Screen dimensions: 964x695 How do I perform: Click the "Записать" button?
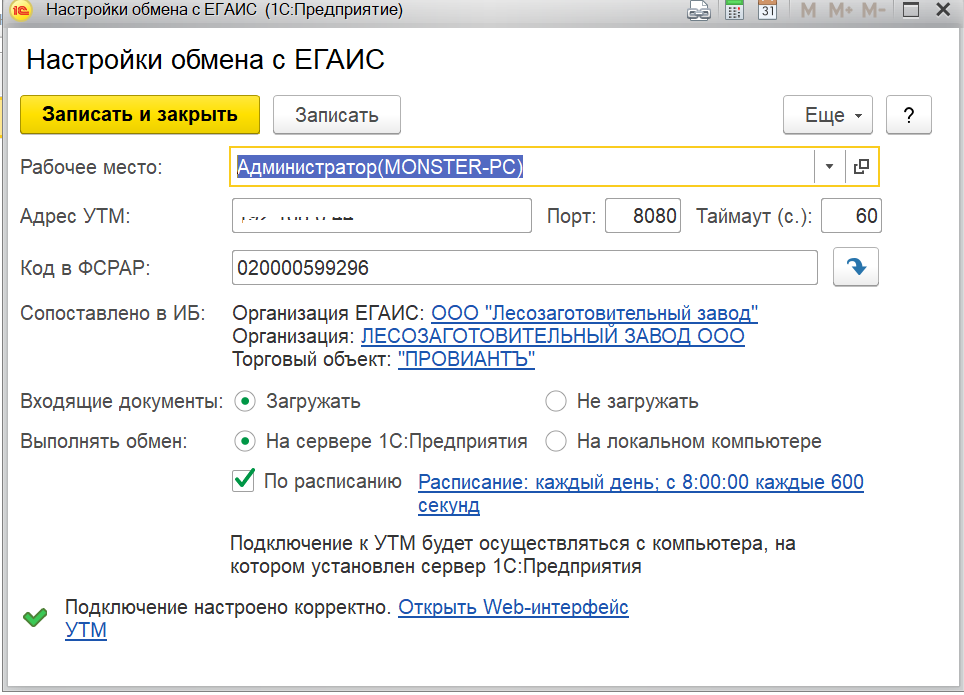point(337,115)
